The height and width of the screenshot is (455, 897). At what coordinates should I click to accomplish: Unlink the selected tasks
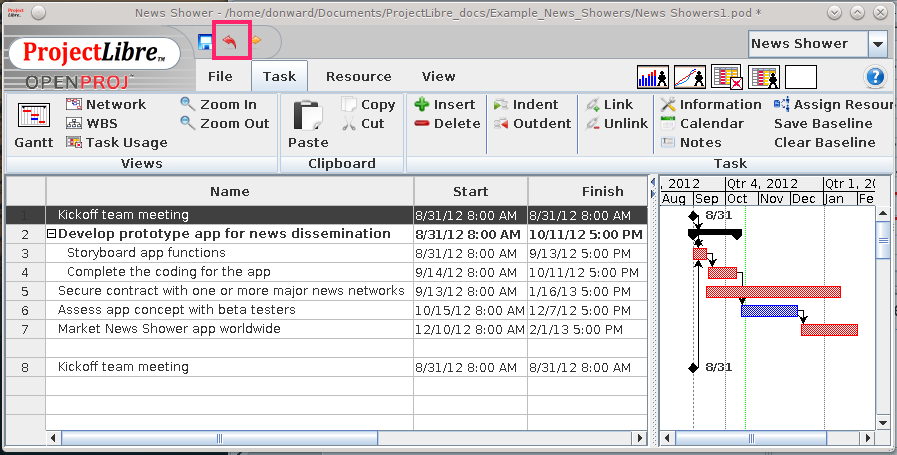[617, 123]
